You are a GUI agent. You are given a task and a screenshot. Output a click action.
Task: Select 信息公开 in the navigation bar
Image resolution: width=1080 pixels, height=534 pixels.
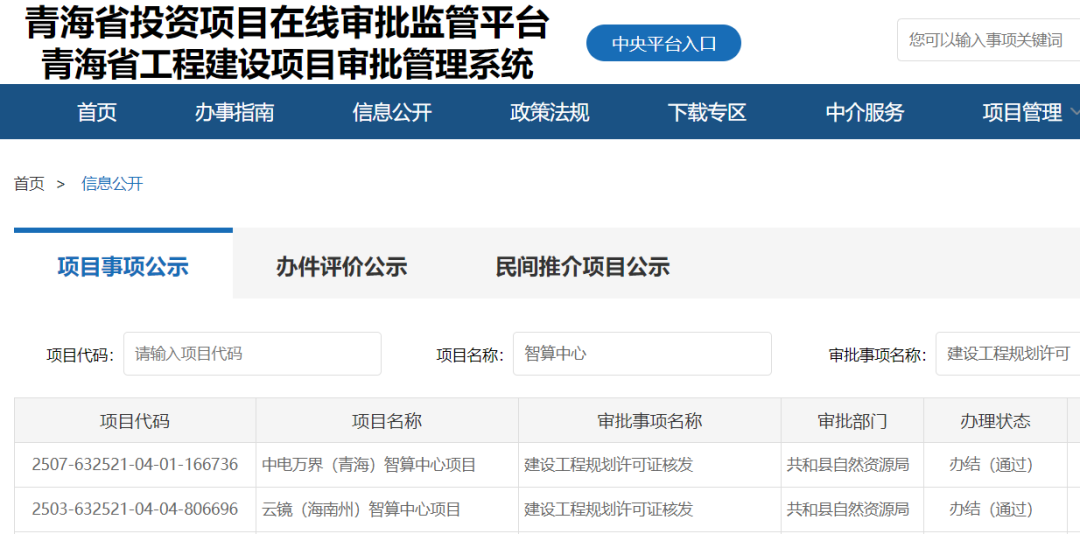(392, 113)
